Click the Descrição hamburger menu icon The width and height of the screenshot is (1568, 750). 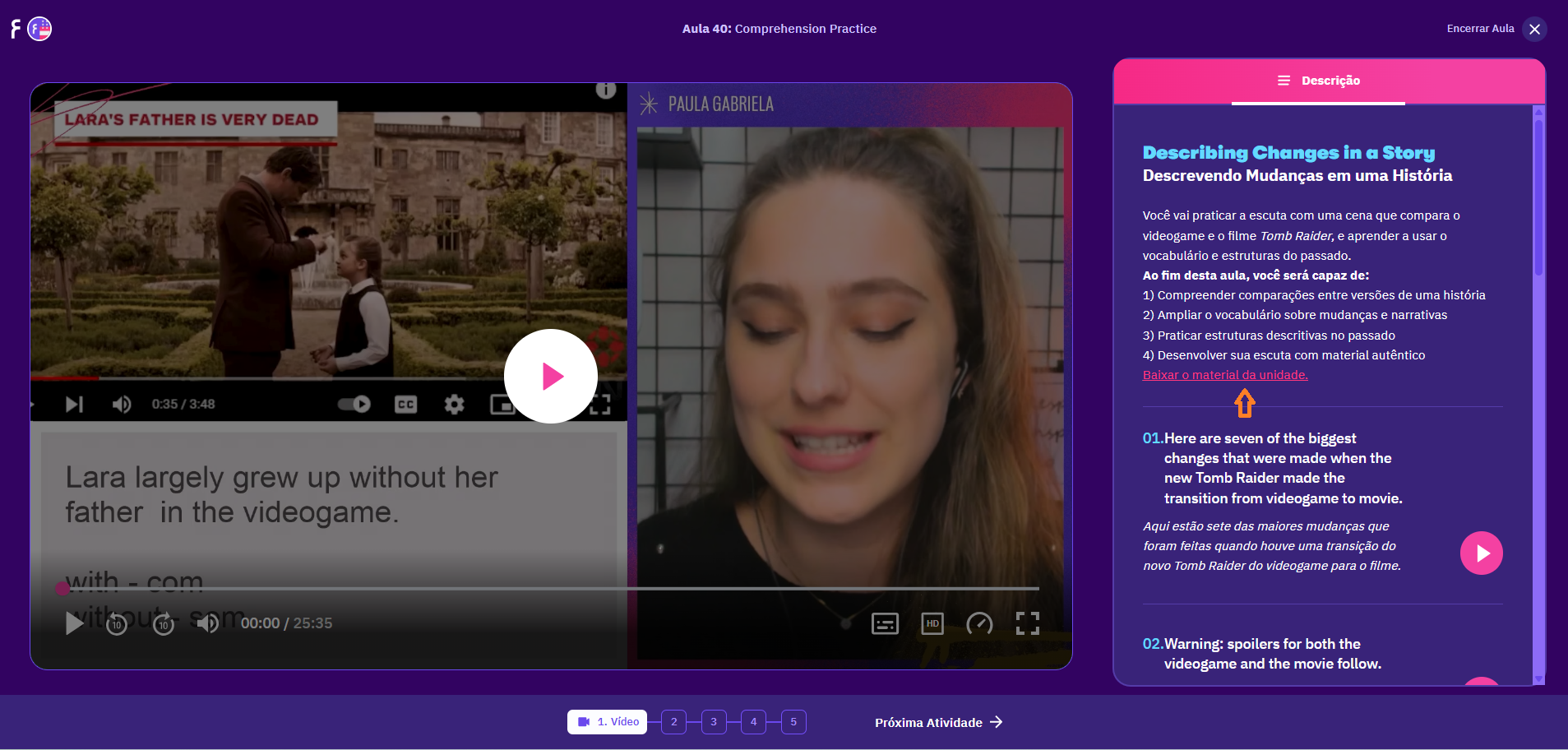click(1284, 81)
